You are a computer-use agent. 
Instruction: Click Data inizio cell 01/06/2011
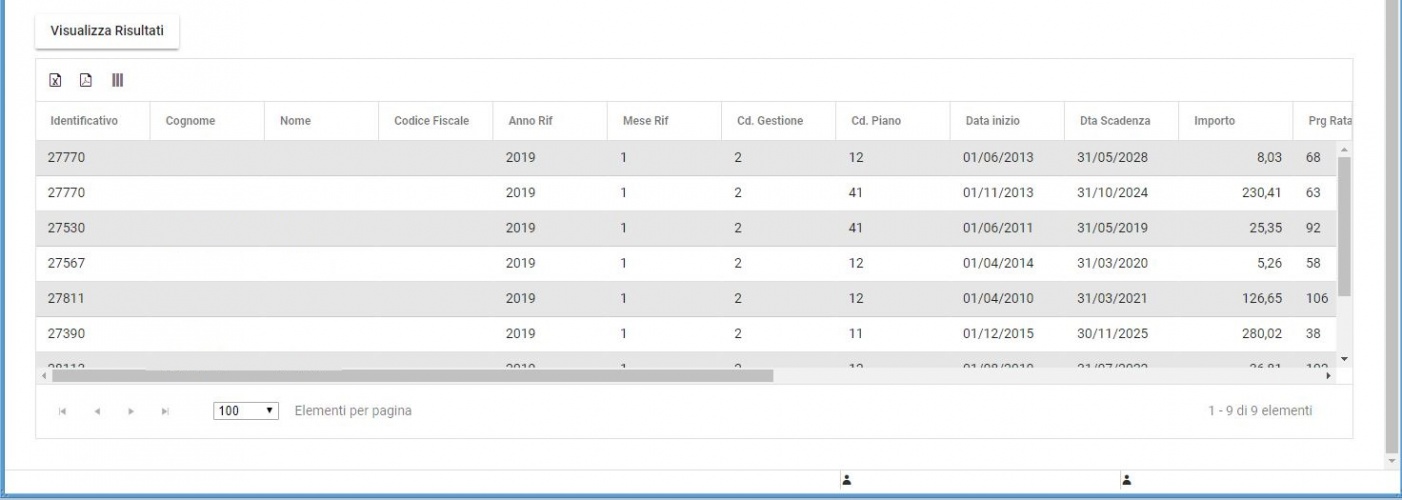998,228
